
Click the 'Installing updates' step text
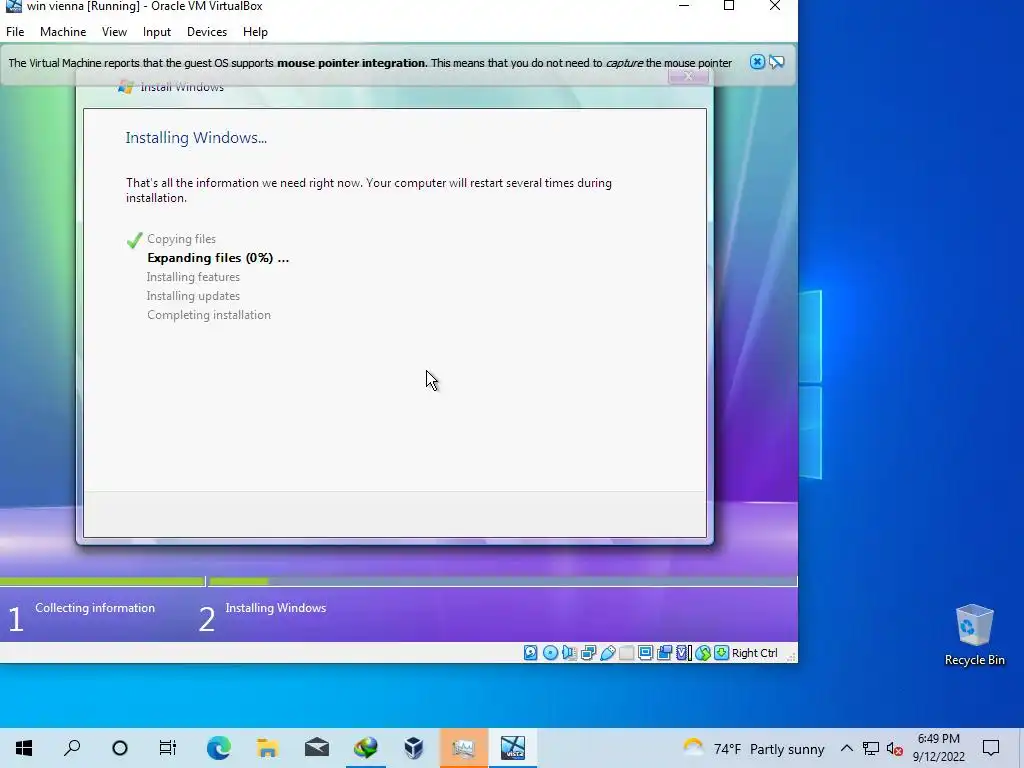click(193, 296)
